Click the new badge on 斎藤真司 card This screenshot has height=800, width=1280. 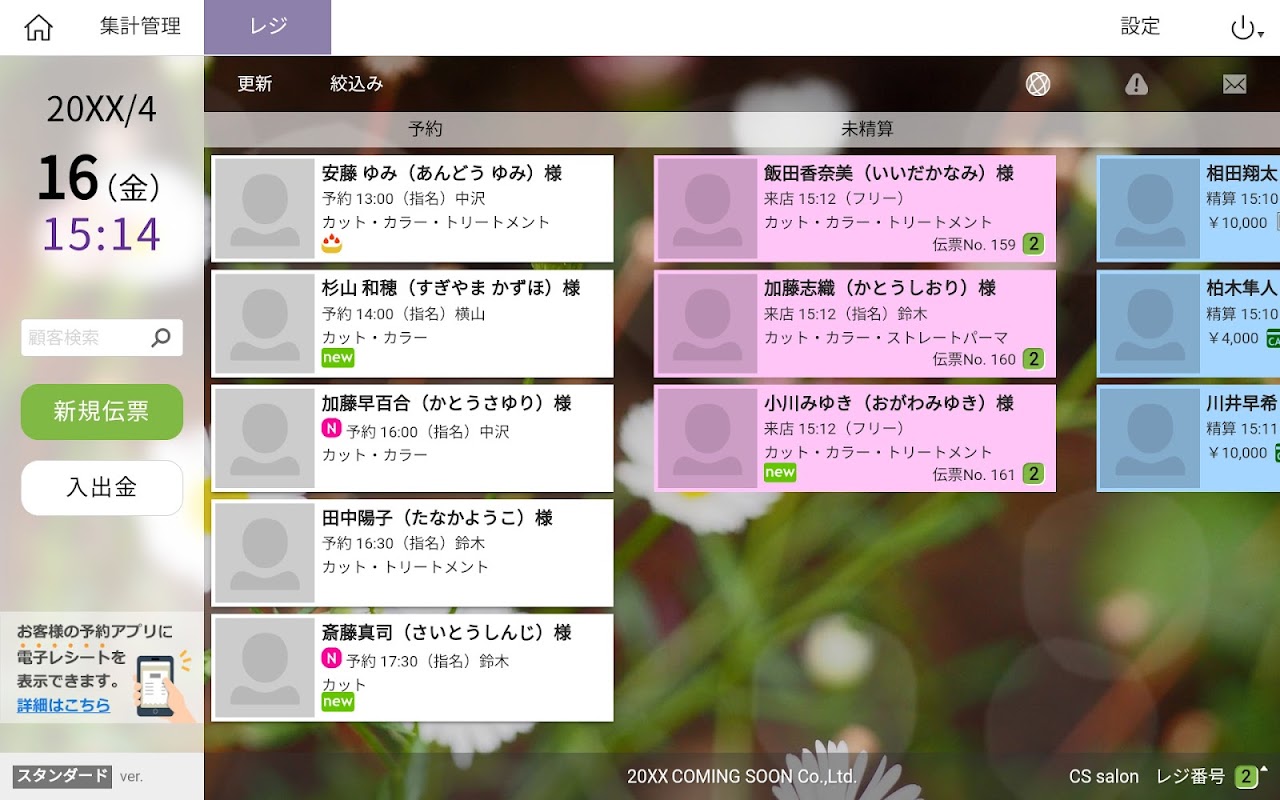point(338,702)
